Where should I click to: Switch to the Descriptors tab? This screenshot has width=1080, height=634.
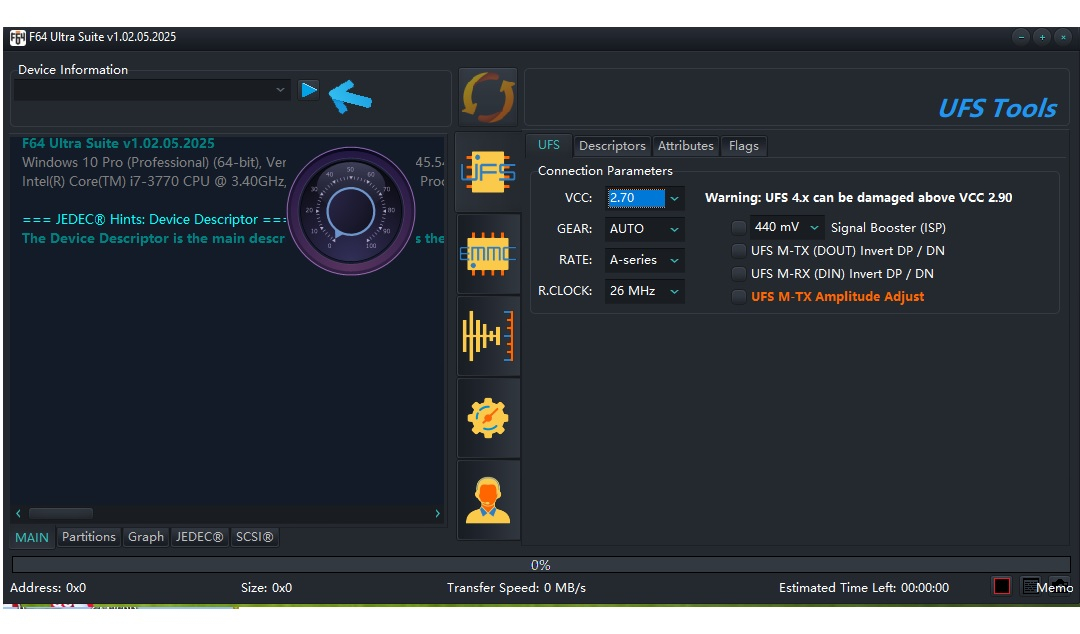(612, 146)
